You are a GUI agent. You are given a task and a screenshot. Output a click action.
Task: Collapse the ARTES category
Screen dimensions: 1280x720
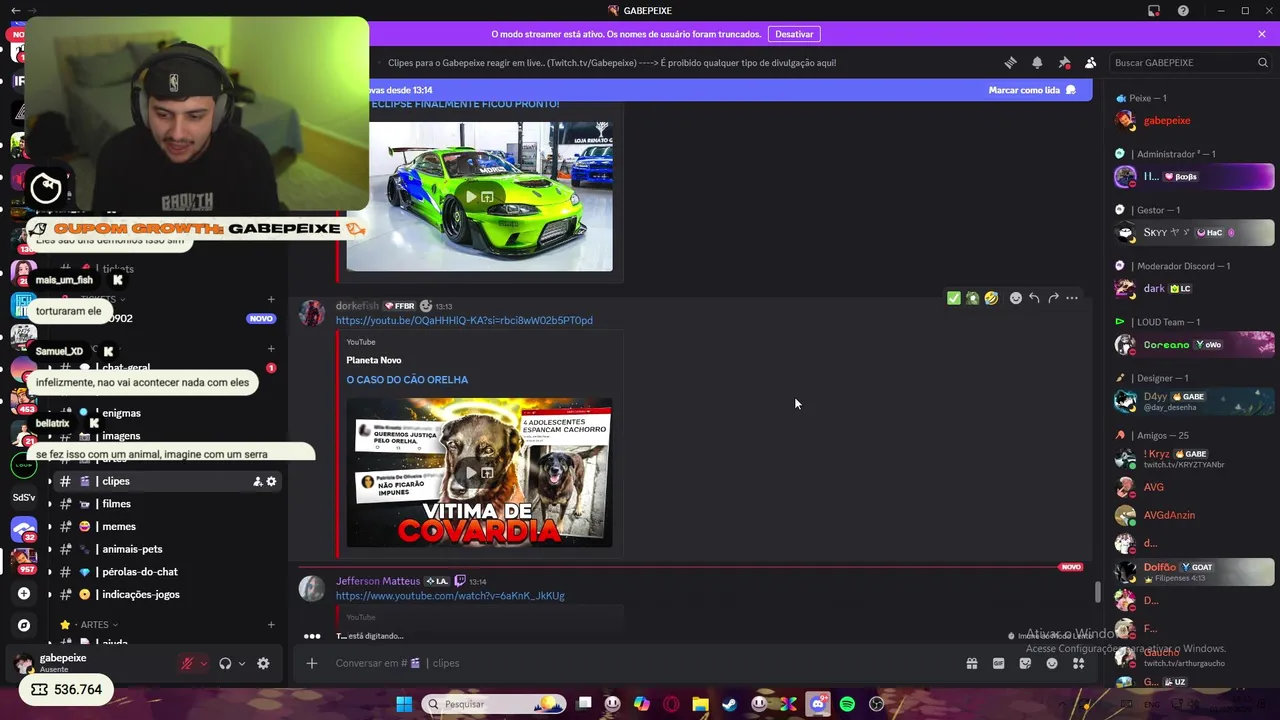93,625
